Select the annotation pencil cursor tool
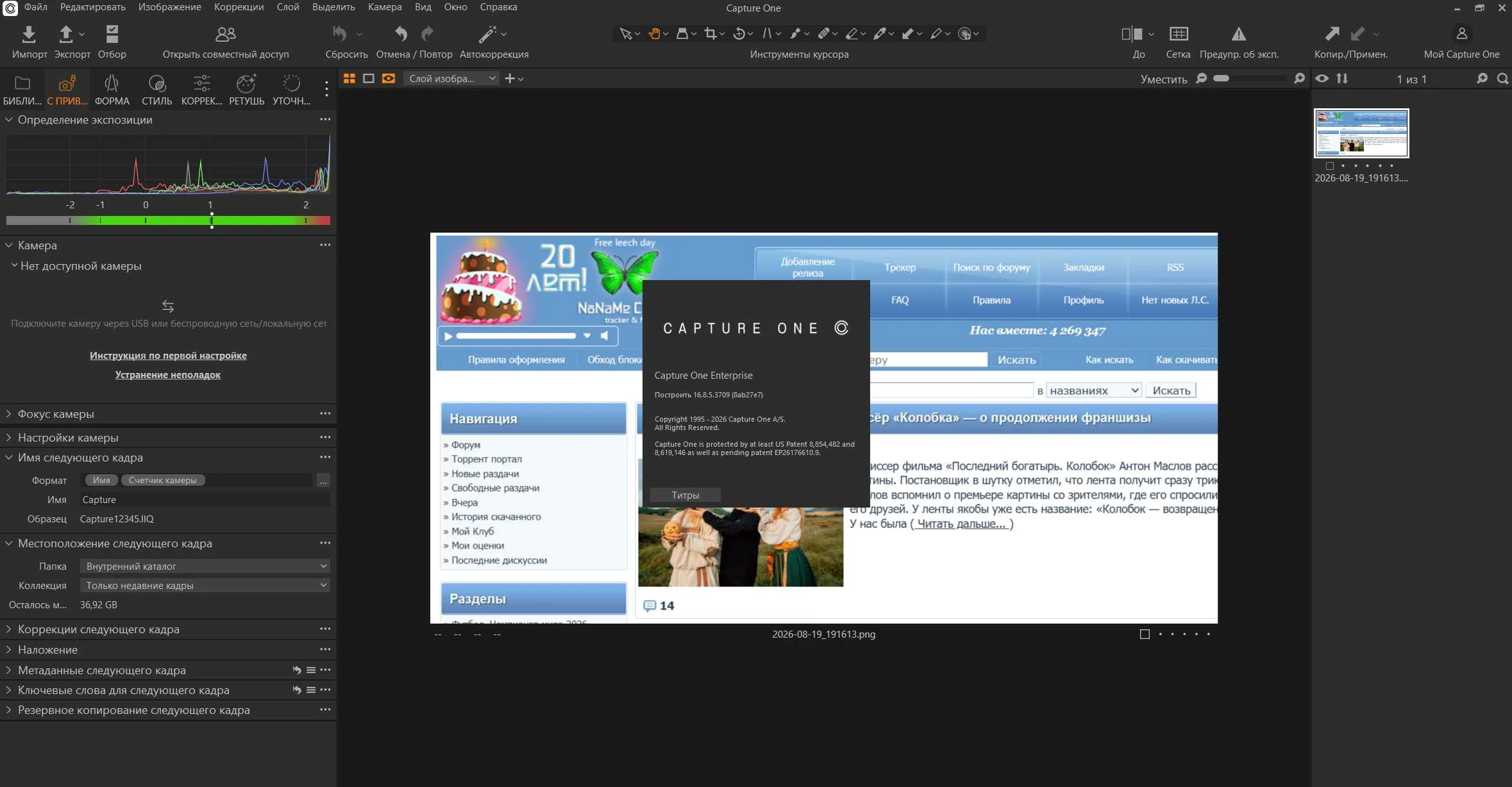The height and width of the screenshot is (787, 1512). pyautogui.click(x=936, y=33)
